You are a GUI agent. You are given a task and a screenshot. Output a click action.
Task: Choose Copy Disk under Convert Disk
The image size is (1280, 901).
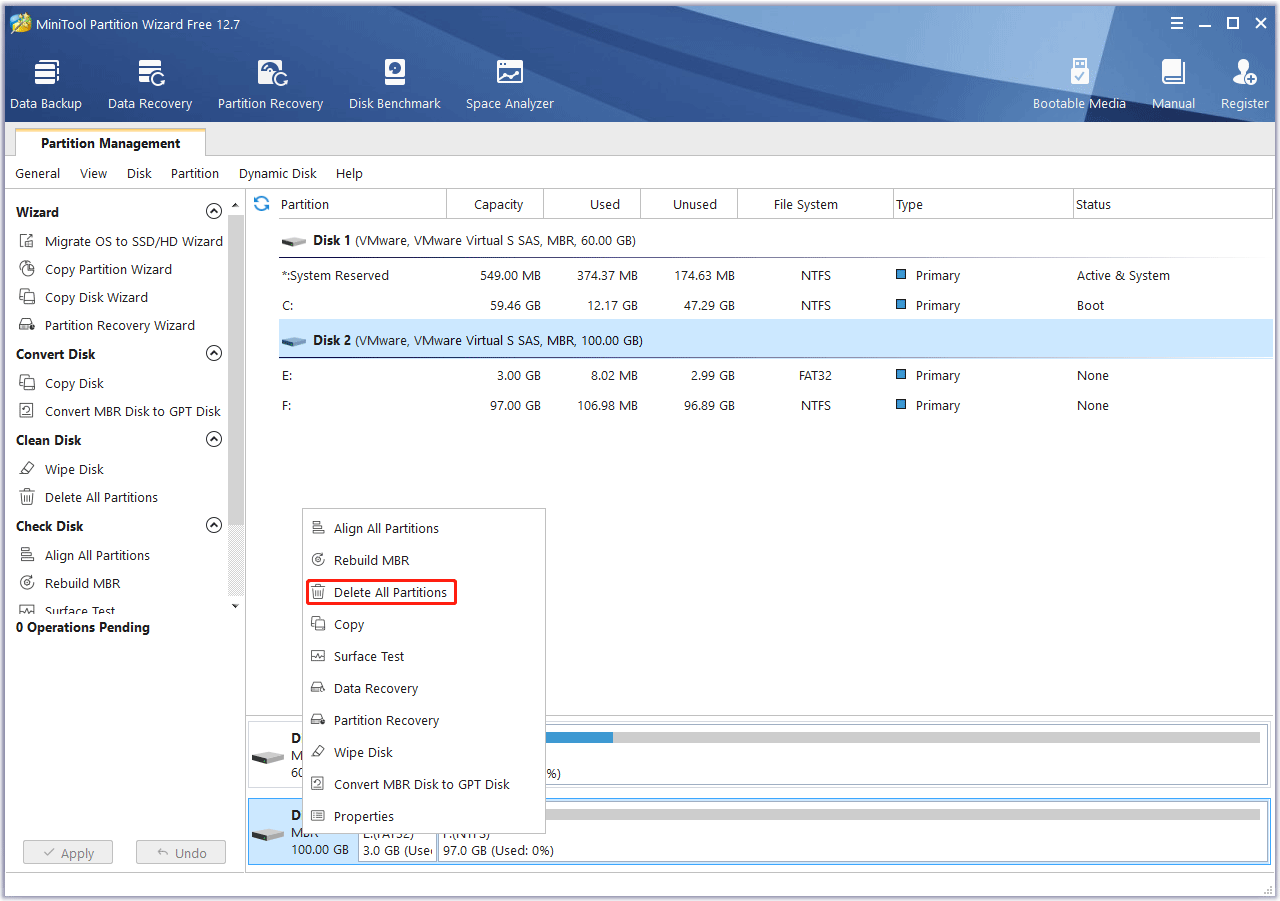62,383
